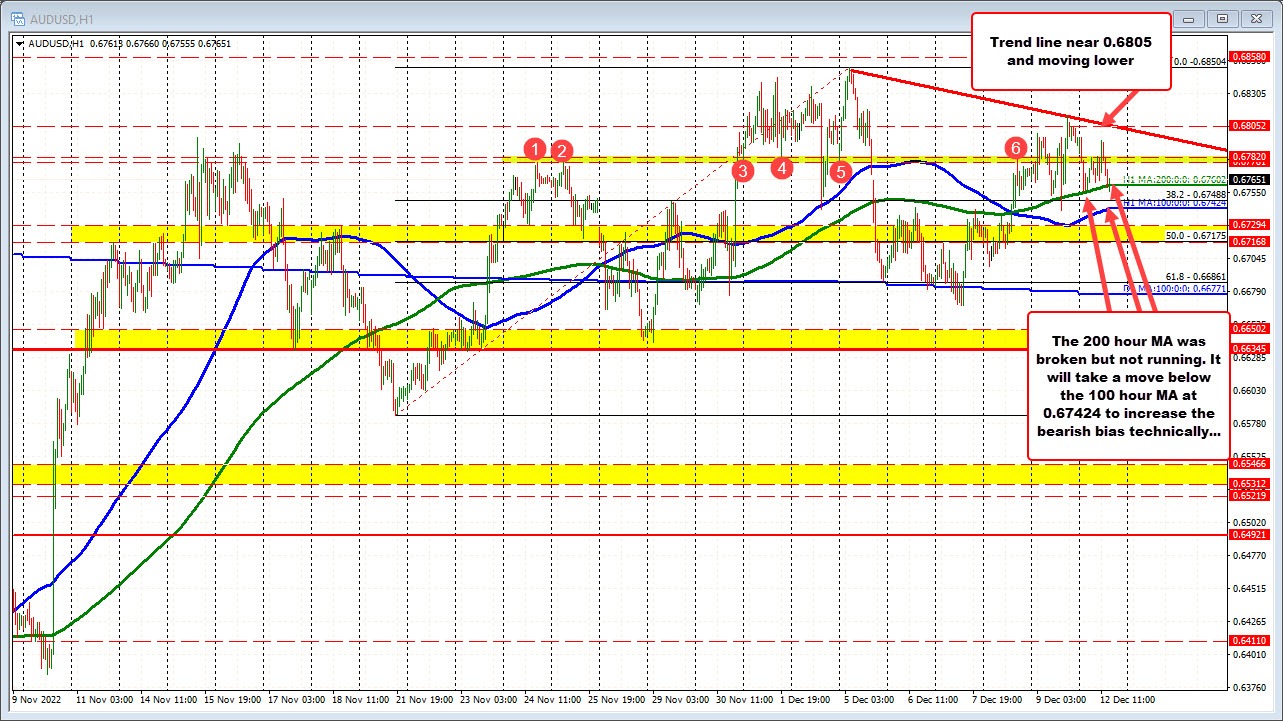Click red circle marker number 1

[x=536, y=149]
